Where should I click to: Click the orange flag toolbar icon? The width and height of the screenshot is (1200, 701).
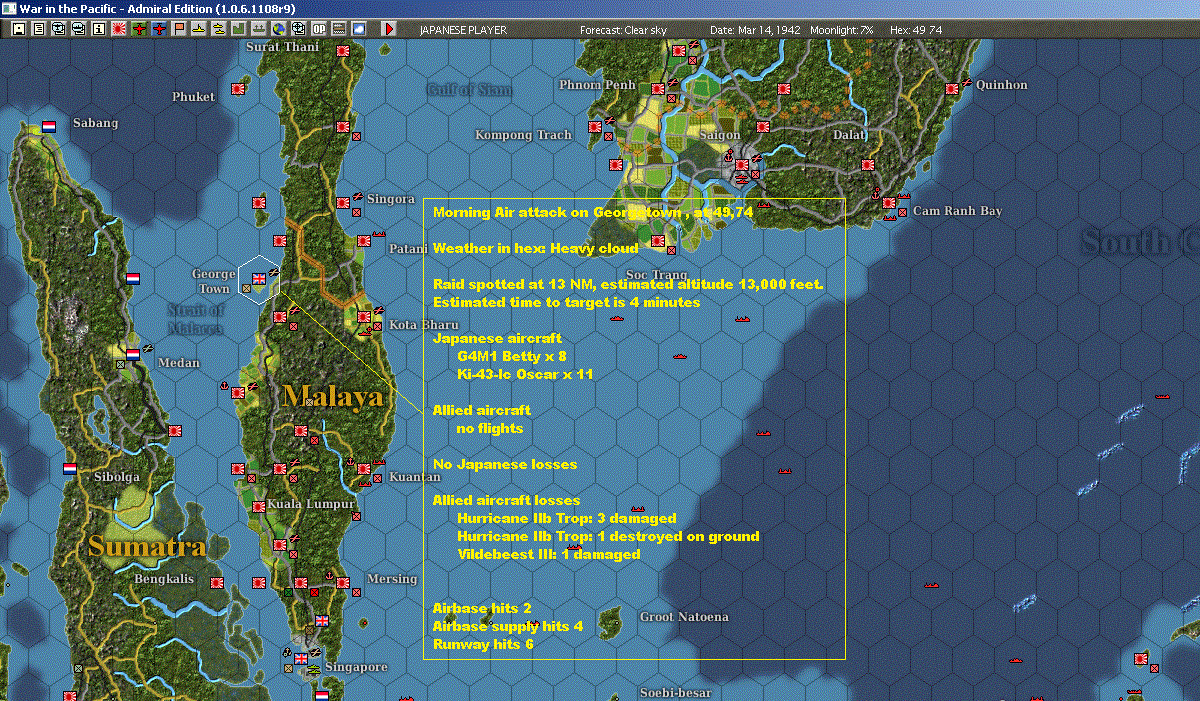click(179, 29)
